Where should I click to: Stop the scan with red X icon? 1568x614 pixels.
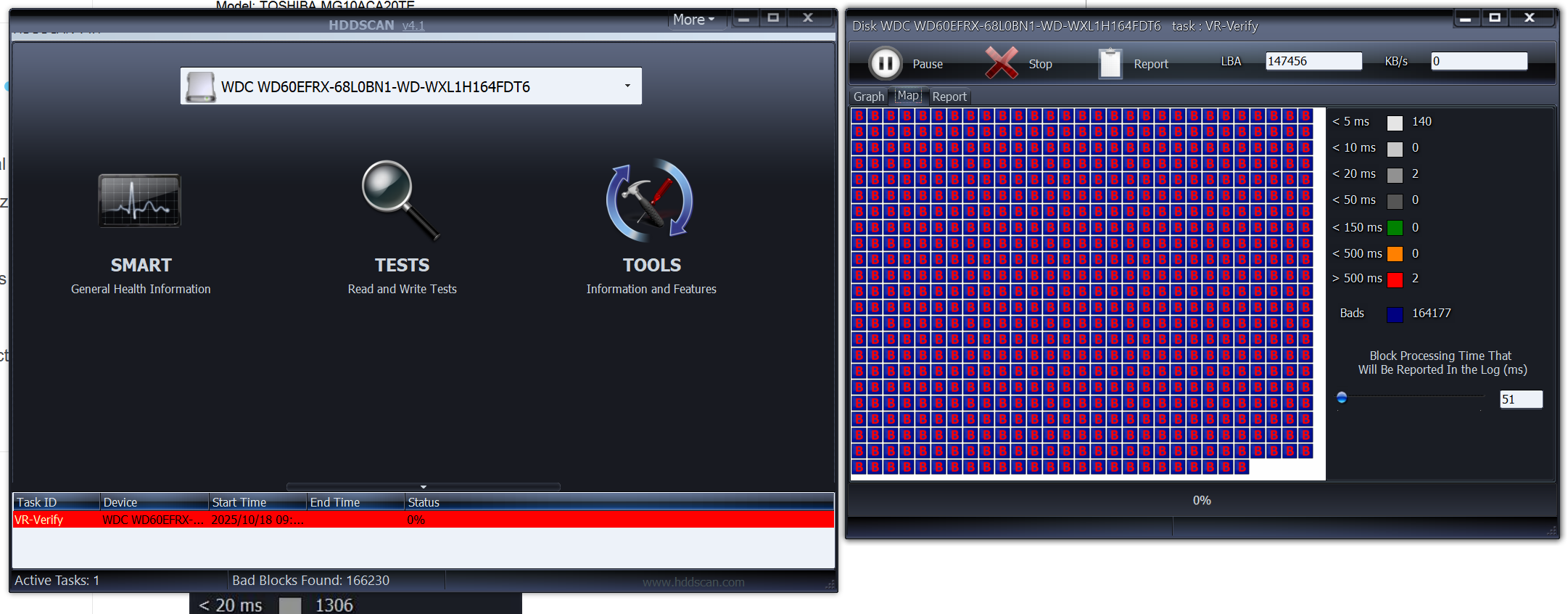[1002, 63]
